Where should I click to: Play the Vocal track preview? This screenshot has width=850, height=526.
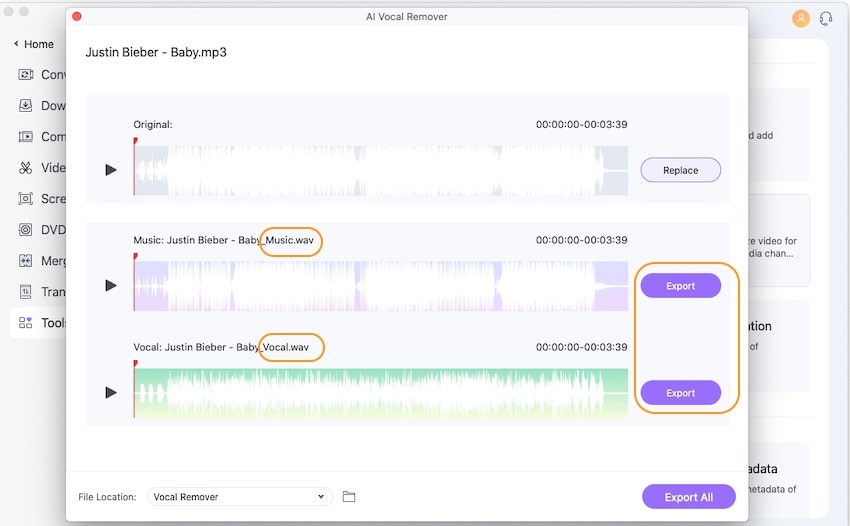click(111, 392)
